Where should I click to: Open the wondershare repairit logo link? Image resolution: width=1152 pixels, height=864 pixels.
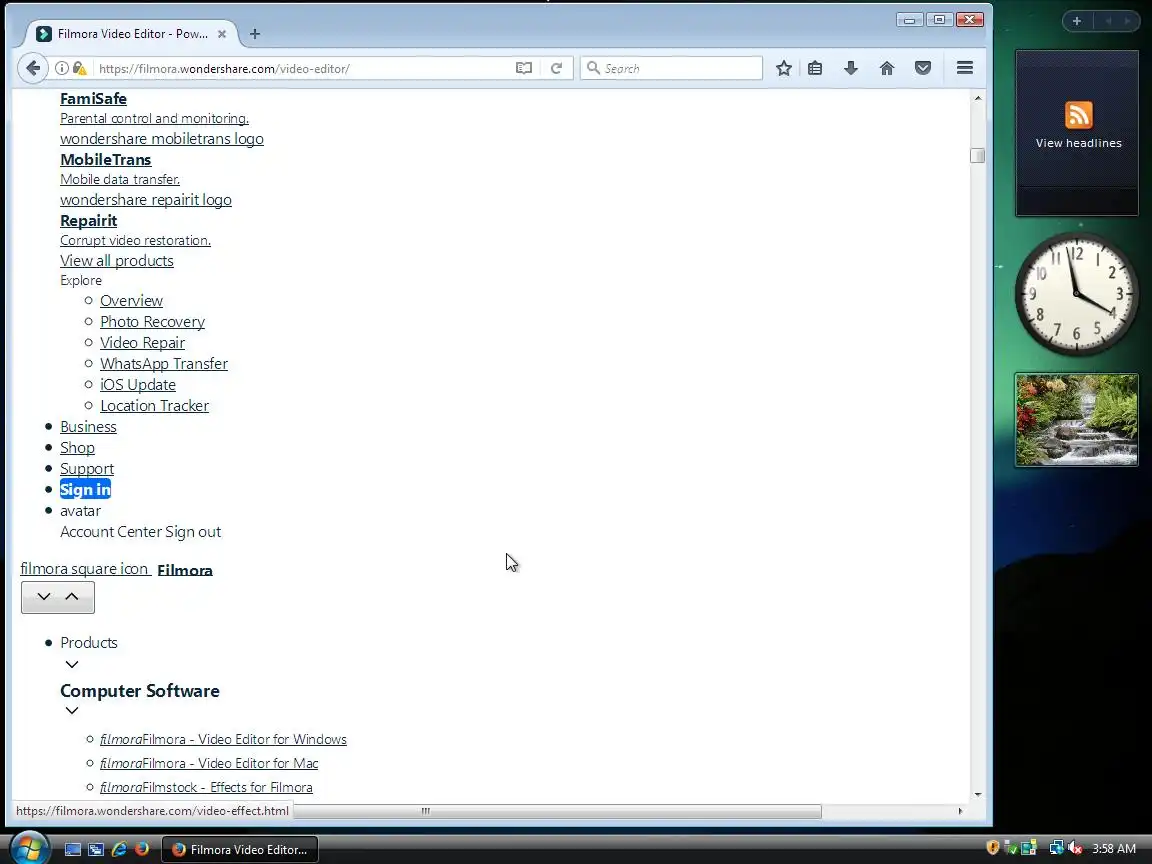click(x=145, y=200)
